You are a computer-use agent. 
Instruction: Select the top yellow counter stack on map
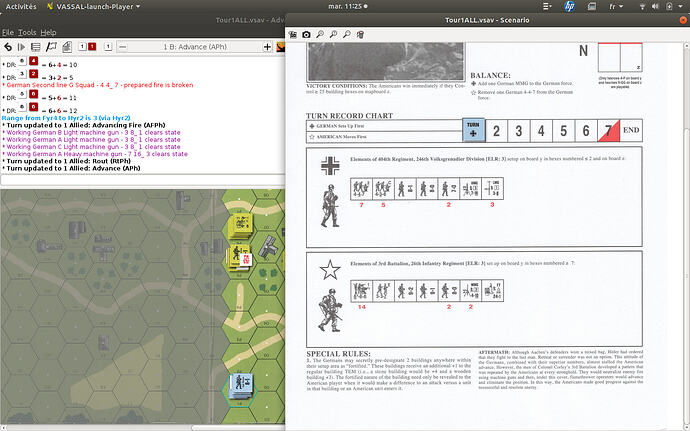coord(242,225)
